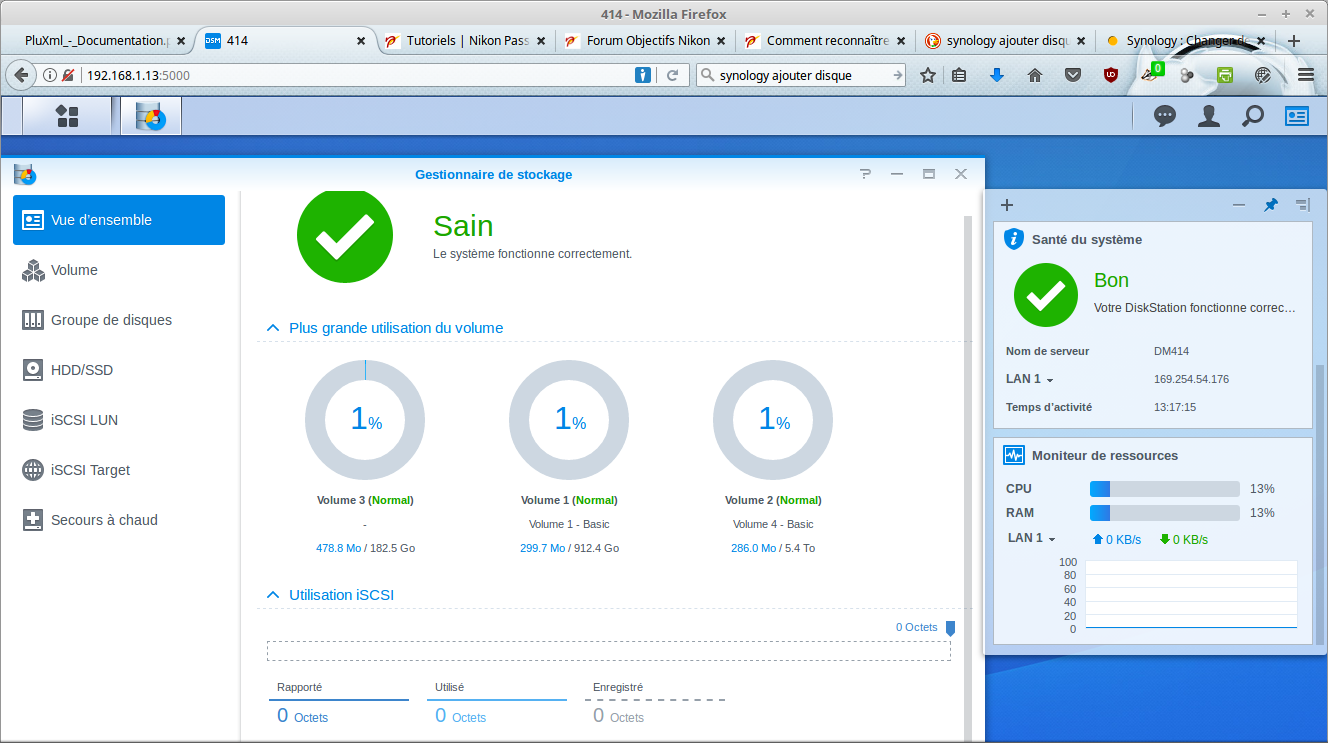Click the Firefox reload button
Screen dimensions: 1328x743
673,75
